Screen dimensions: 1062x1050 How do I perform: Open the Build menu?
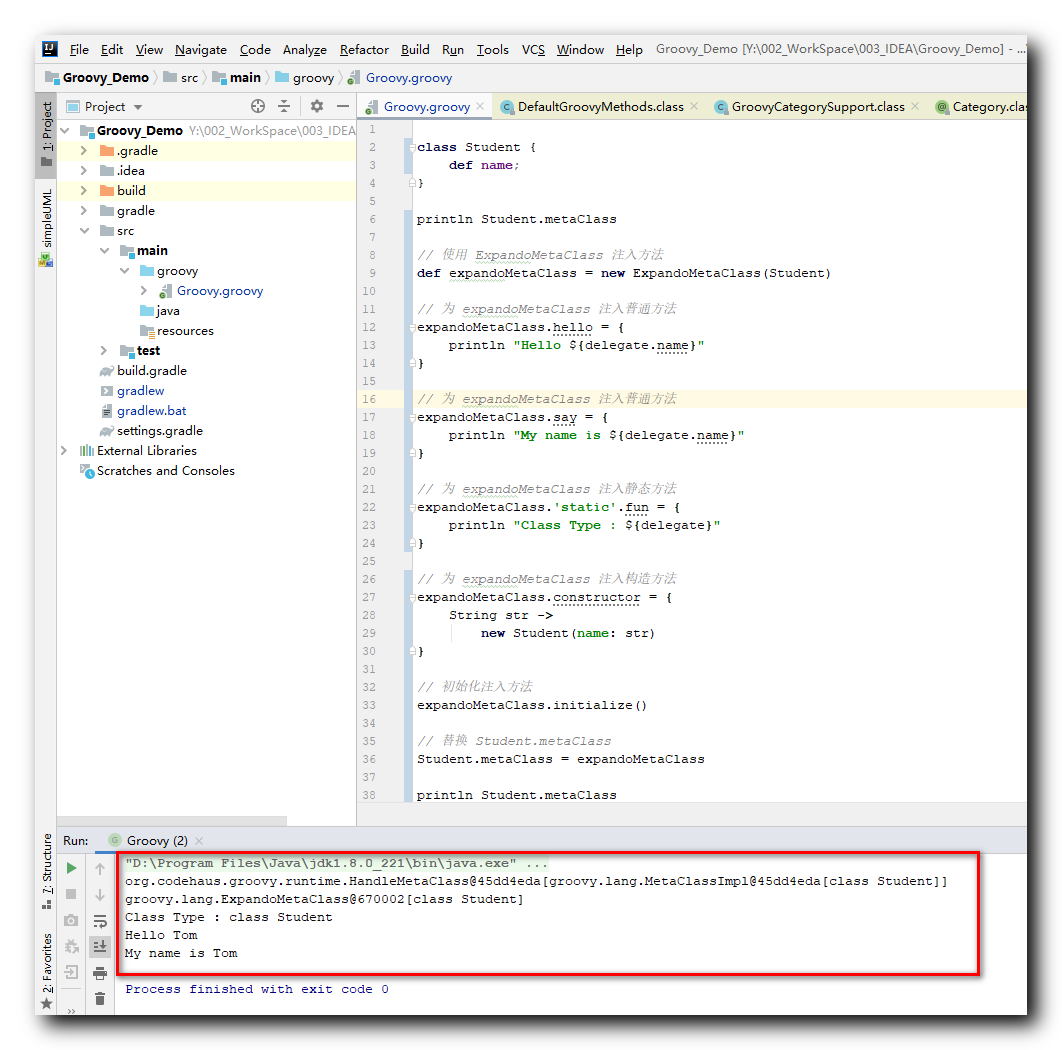click(x=415, y=49)
